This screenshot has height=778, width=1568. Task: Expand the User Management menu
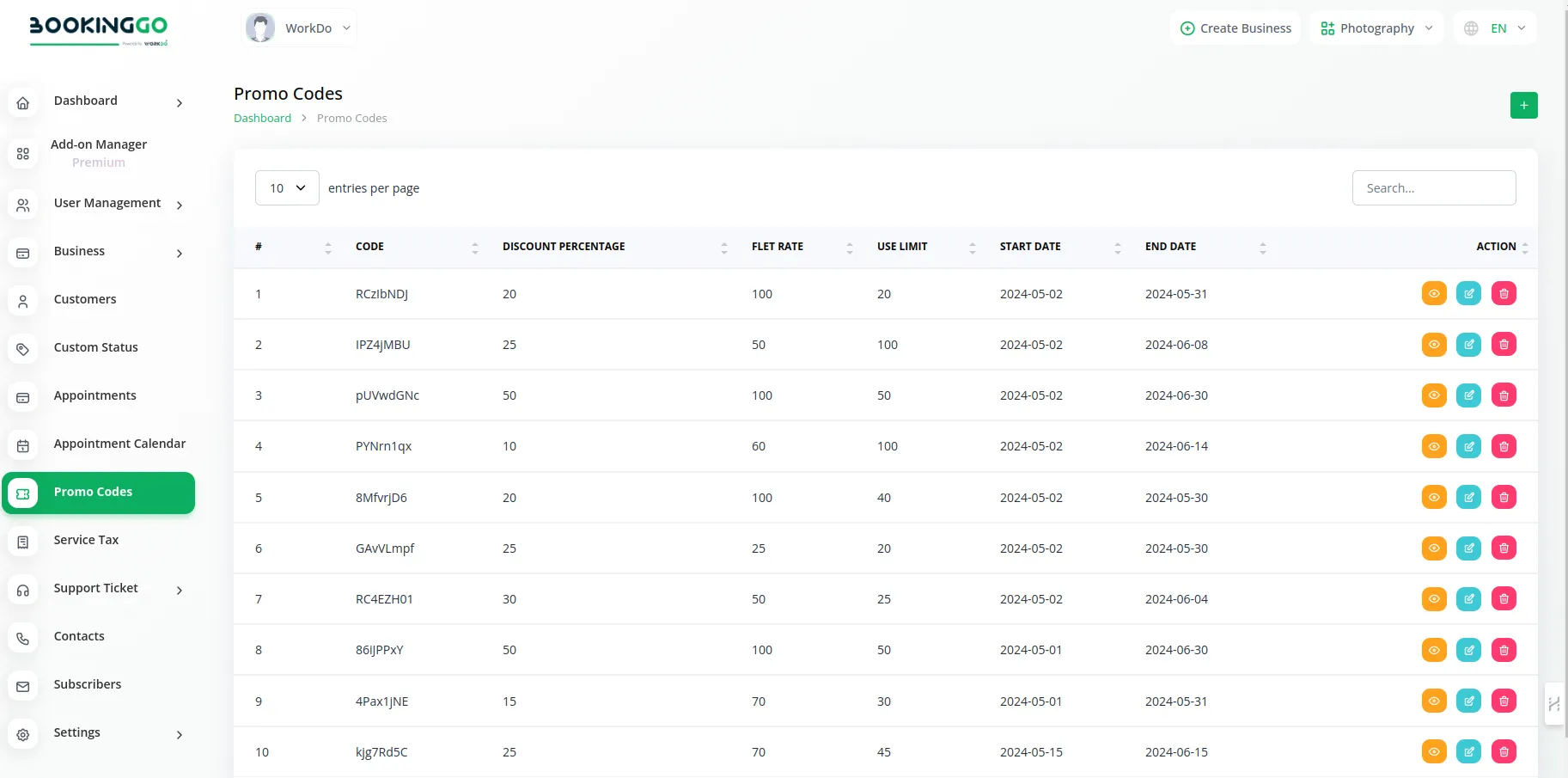click(x=107, y=204)
